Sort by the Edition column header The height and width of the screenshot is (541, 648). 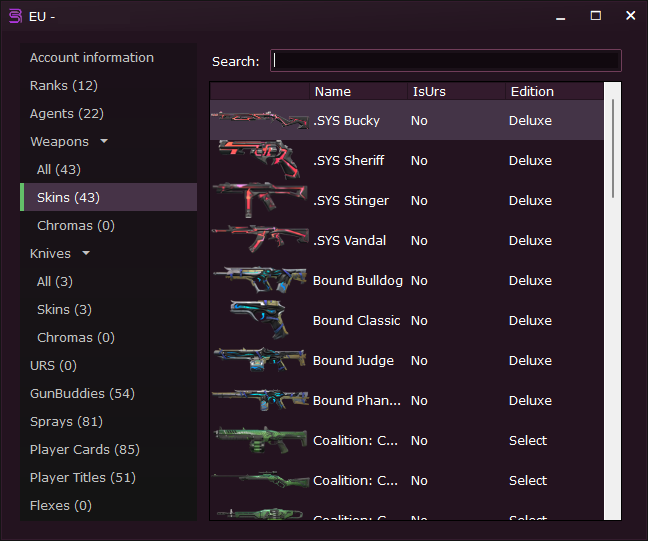click(554, 91)
